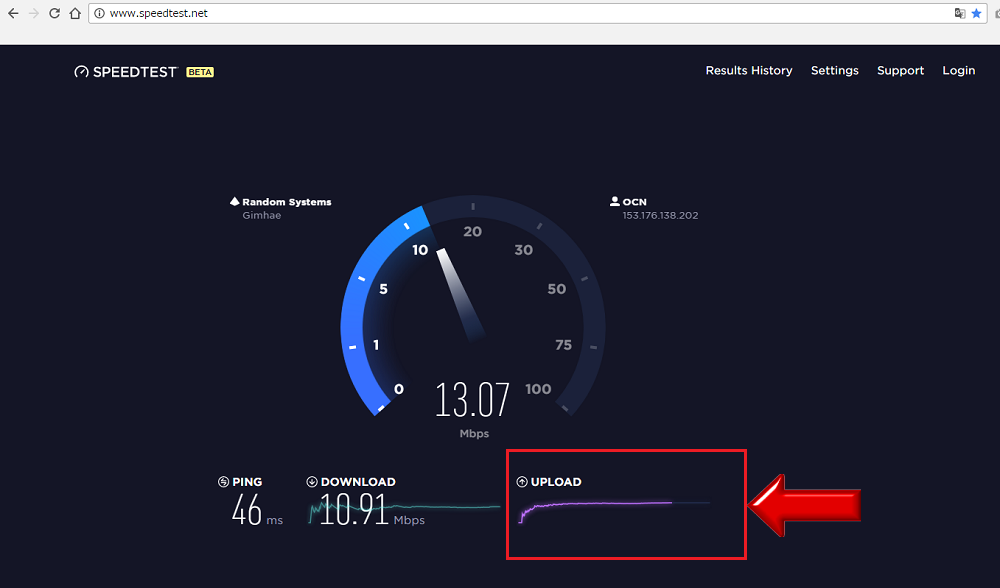1000x588 pixels.
Task: Open the Settings menu item
Action: (x=834, y=71)
